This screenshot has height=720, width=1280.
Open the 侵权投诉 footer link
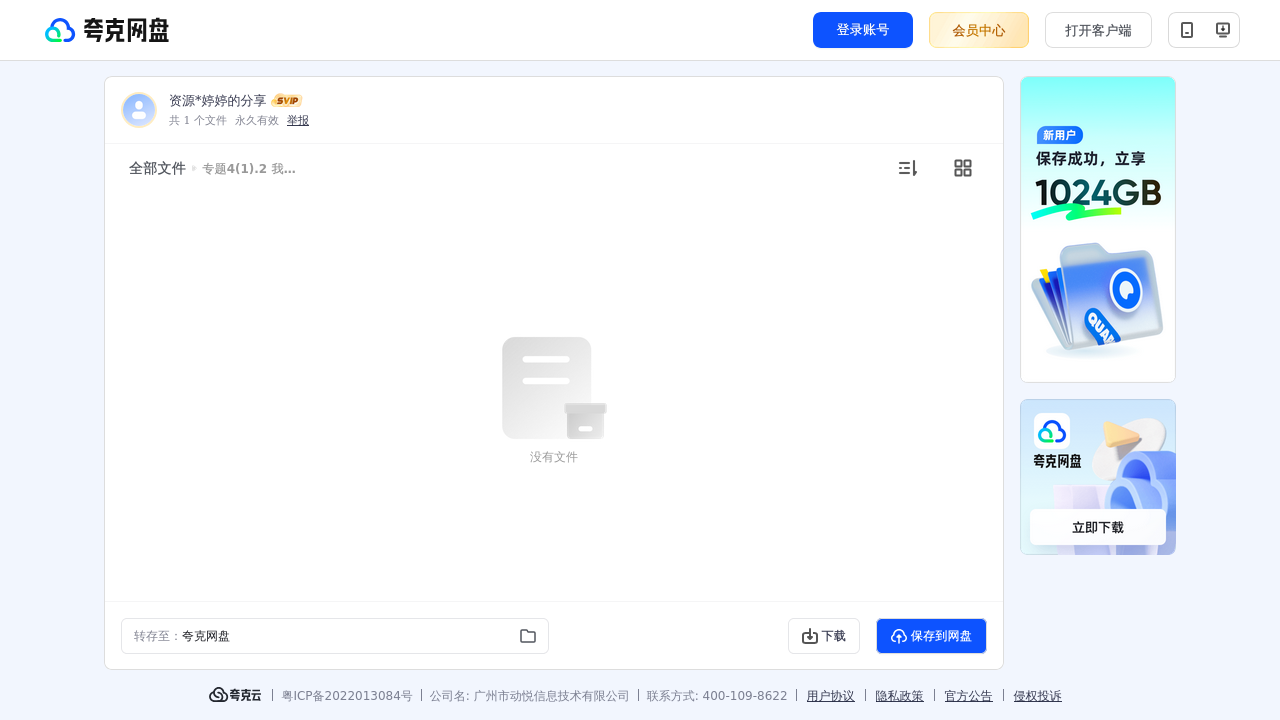(1038, 696)
